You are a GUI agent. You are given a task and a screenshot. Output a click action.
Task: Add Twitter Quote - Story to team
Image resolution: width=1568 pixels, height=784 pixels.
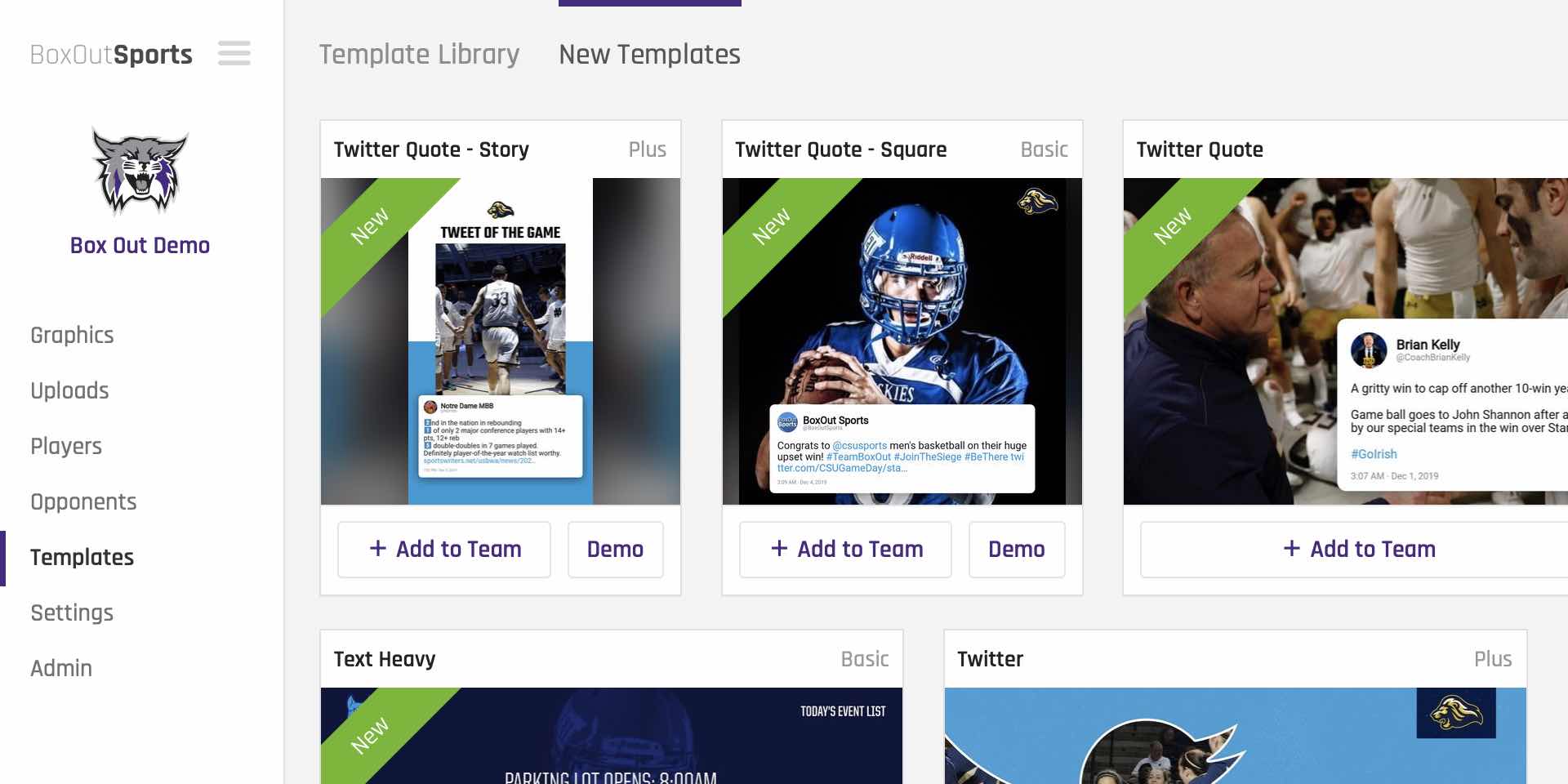444,549
